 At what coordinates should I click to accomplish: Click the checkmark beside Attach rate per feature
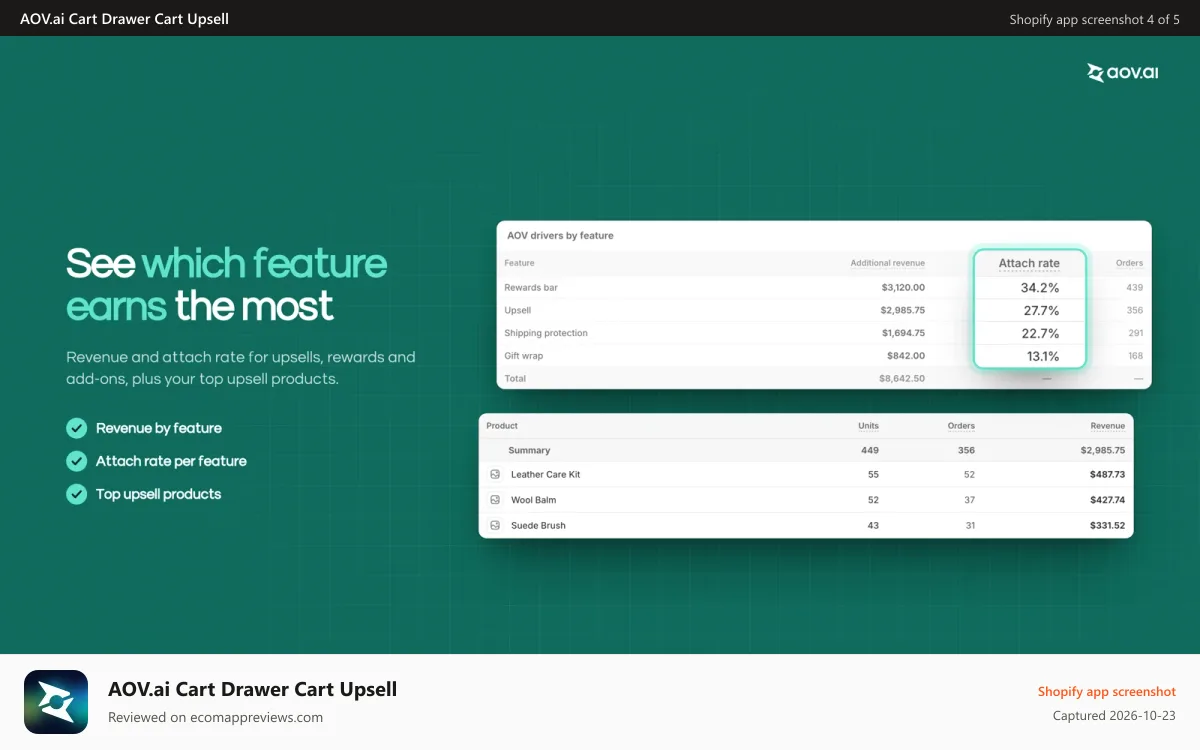coord(77,461)
